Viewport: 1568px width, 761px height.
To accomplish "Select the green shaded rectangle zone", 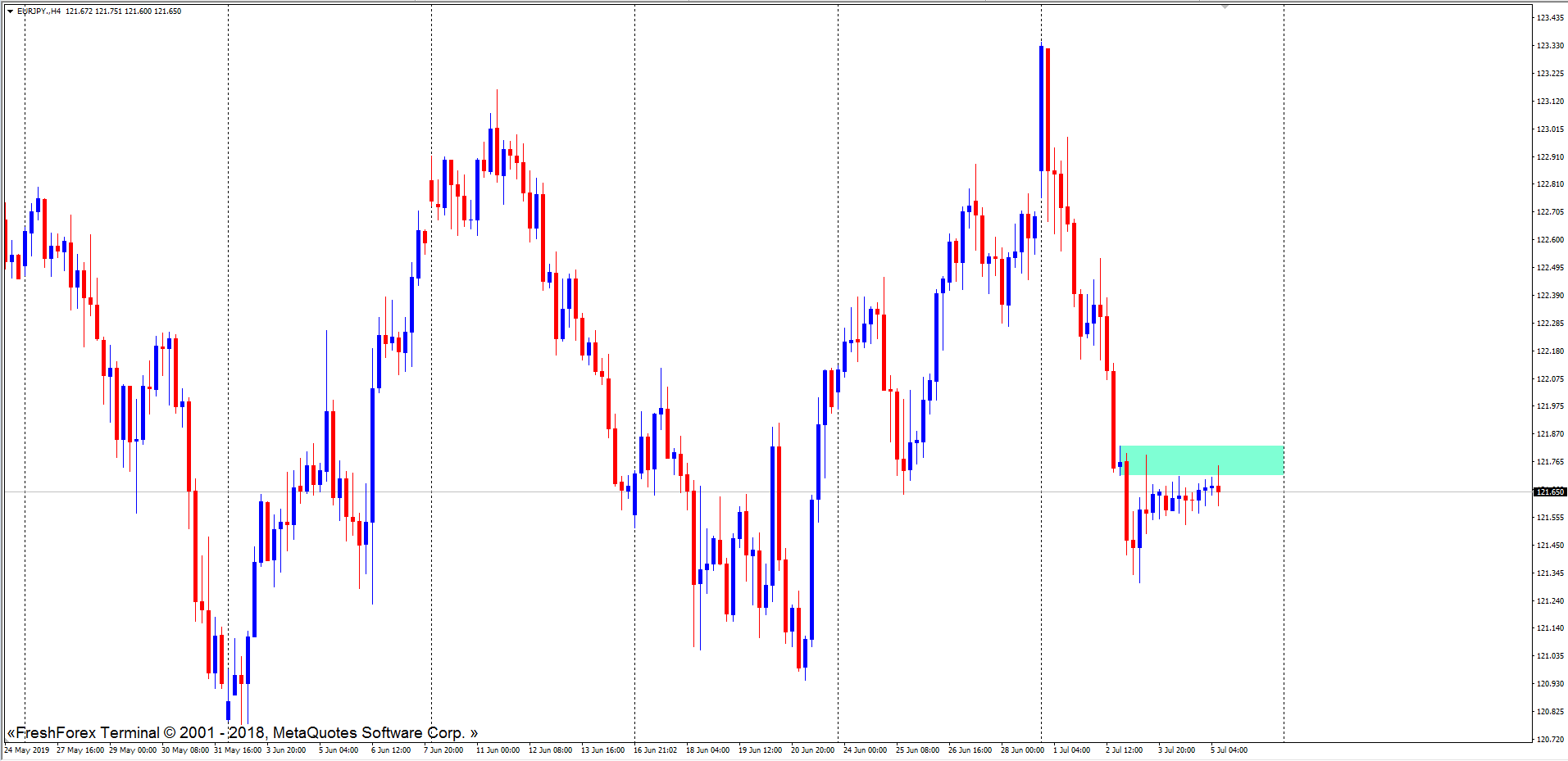I will click(1202, 460).
